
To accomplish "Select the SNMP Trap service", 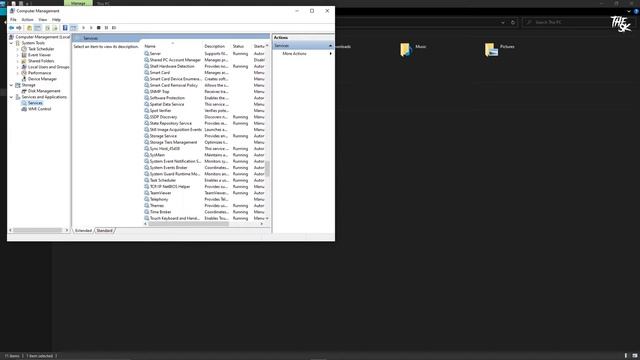I will point(204,91).
